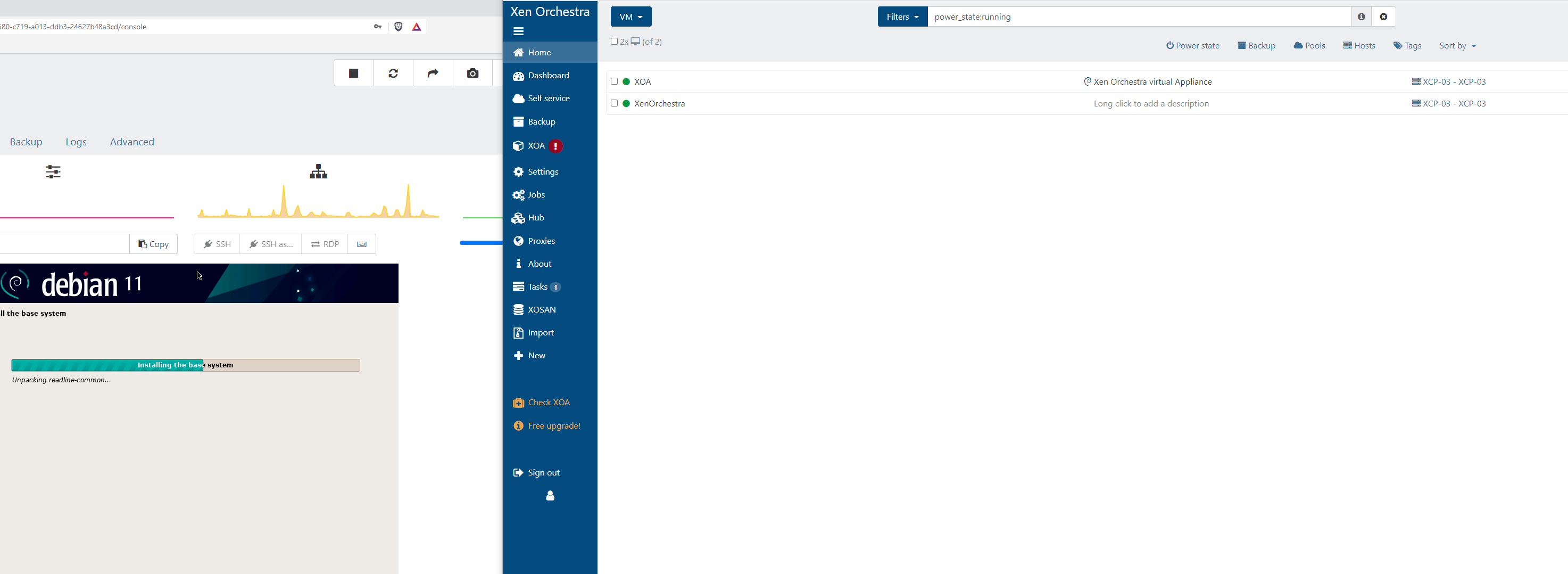
Task: Click the XenOrchestra VM name
Action: pyautogui.click(x=659, y=104)
